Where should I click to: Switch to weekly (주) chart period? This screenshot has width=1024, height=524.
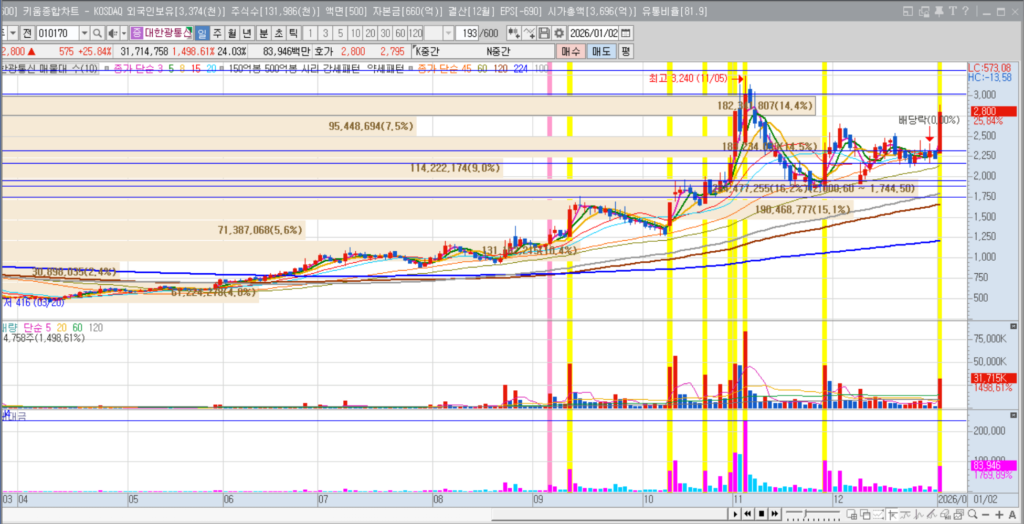coord(216,33)
